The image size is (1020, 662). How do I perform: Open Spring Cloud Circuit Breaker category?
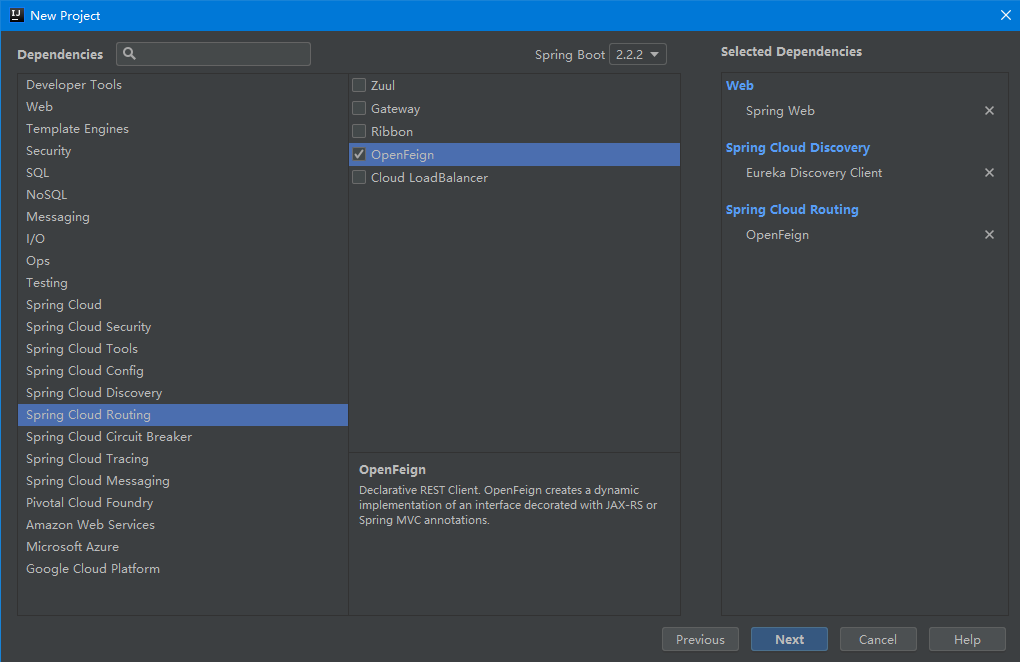click(x=183, y=437)
